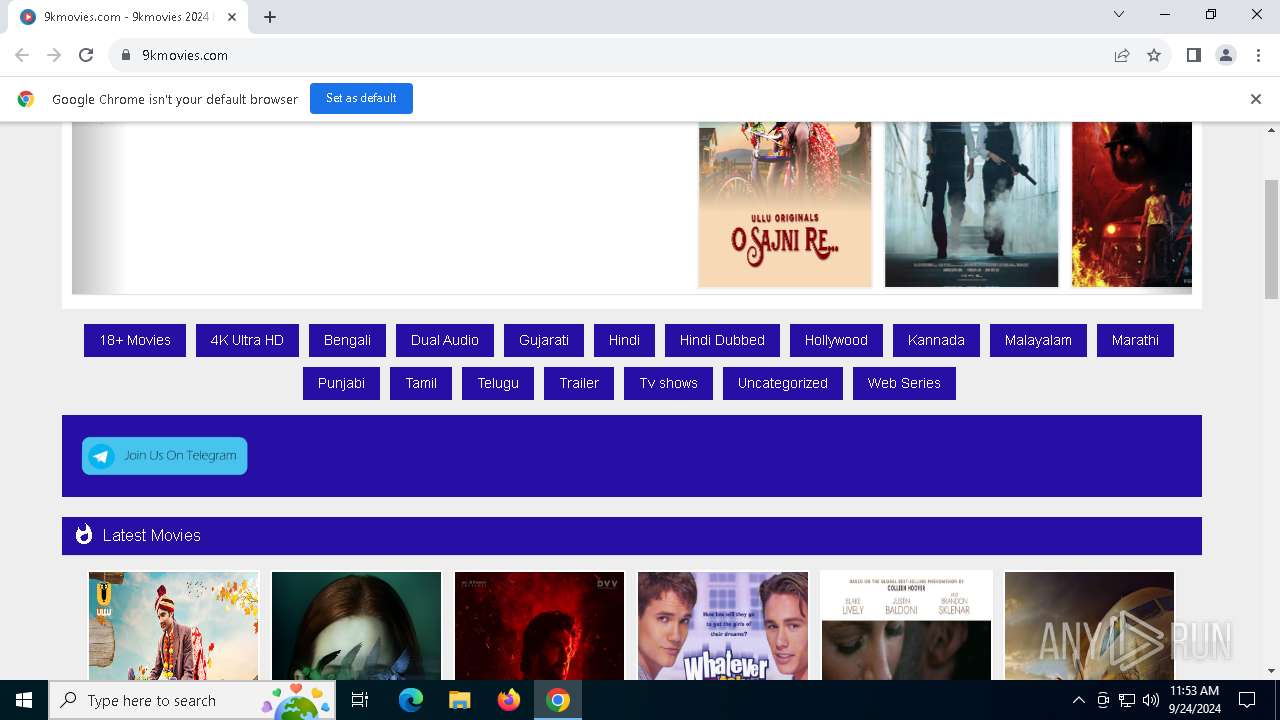This screenshot has width=1280, height=720.
Task: Open red-haired woman movie poster
Action: pyautogui.click(x=356, y=625)
